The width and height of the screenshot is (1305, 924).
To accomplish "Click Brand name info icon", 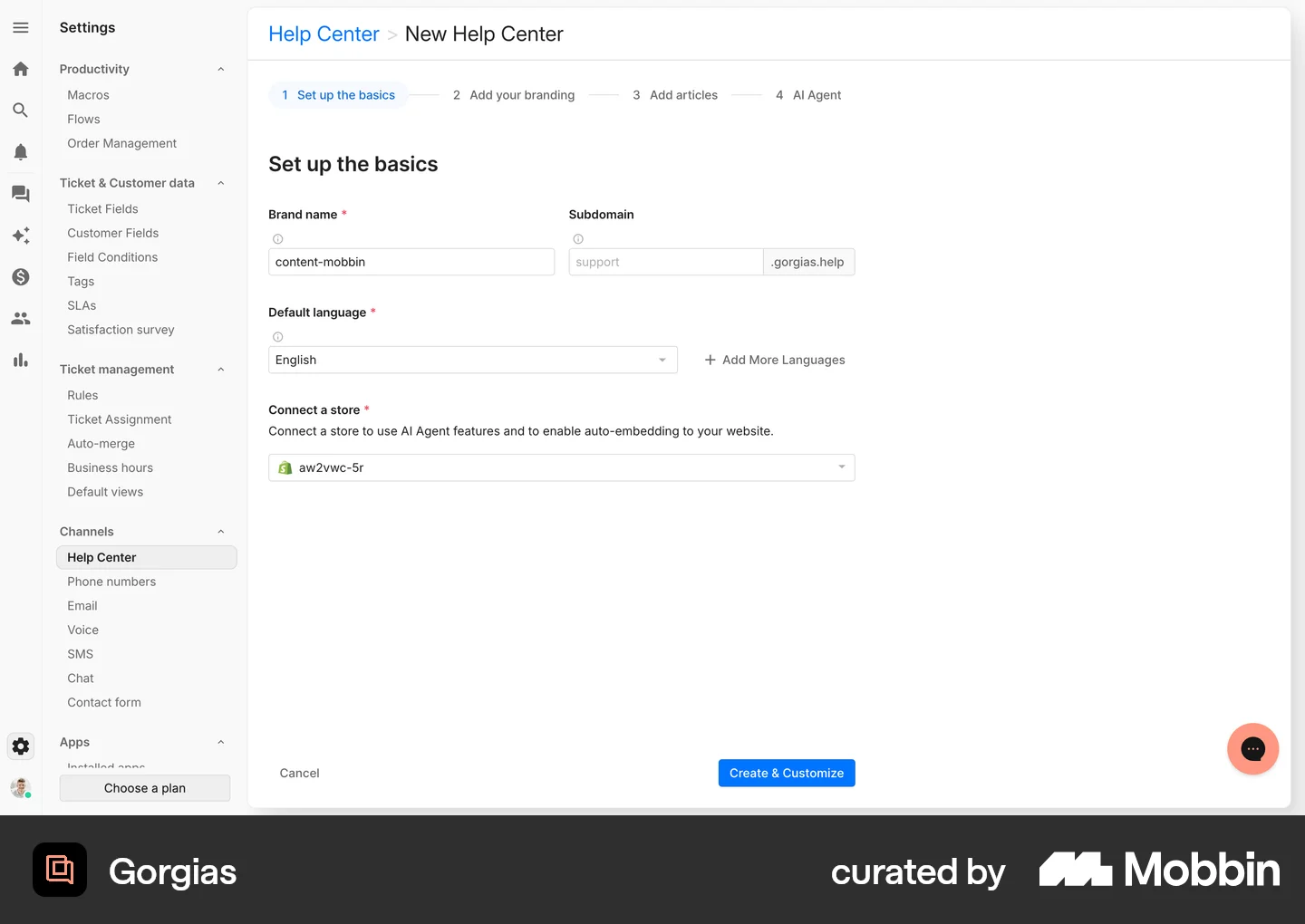I will [278, 239].
